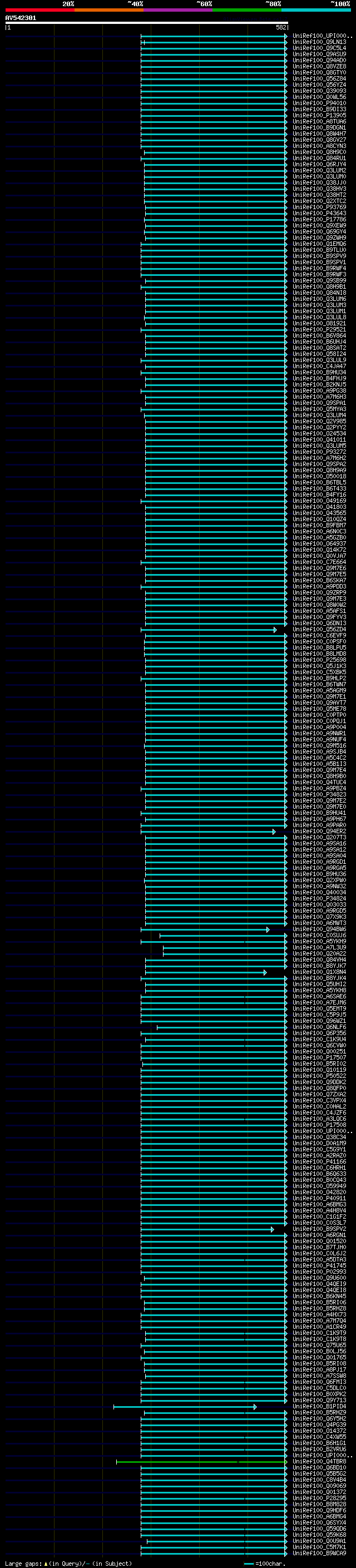Select hit label UniRef100_Q6BD10
This screenshot has width=356, height=1568.
pos(319,1467)
